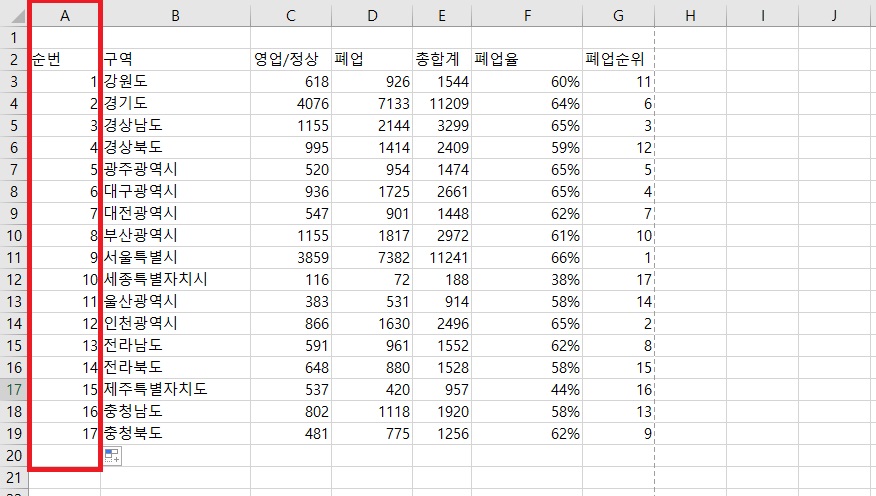
Task: Click the 2496 total for 인천광역시
Action: click(x=442, y=324)
